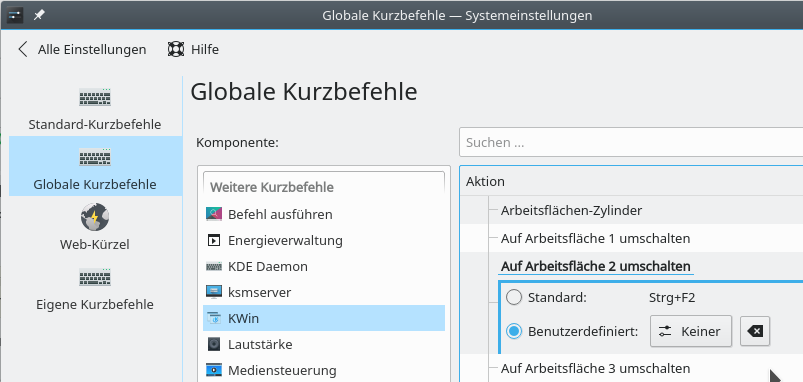Clear the custom shortcut with the backspace icon
Image resolution: width=803 pixels, height=382 pixels.
755,331
